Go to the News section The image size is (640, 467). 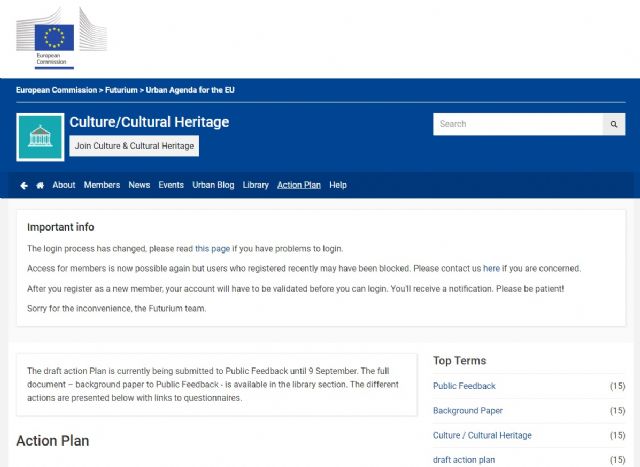tap(139, 185)
